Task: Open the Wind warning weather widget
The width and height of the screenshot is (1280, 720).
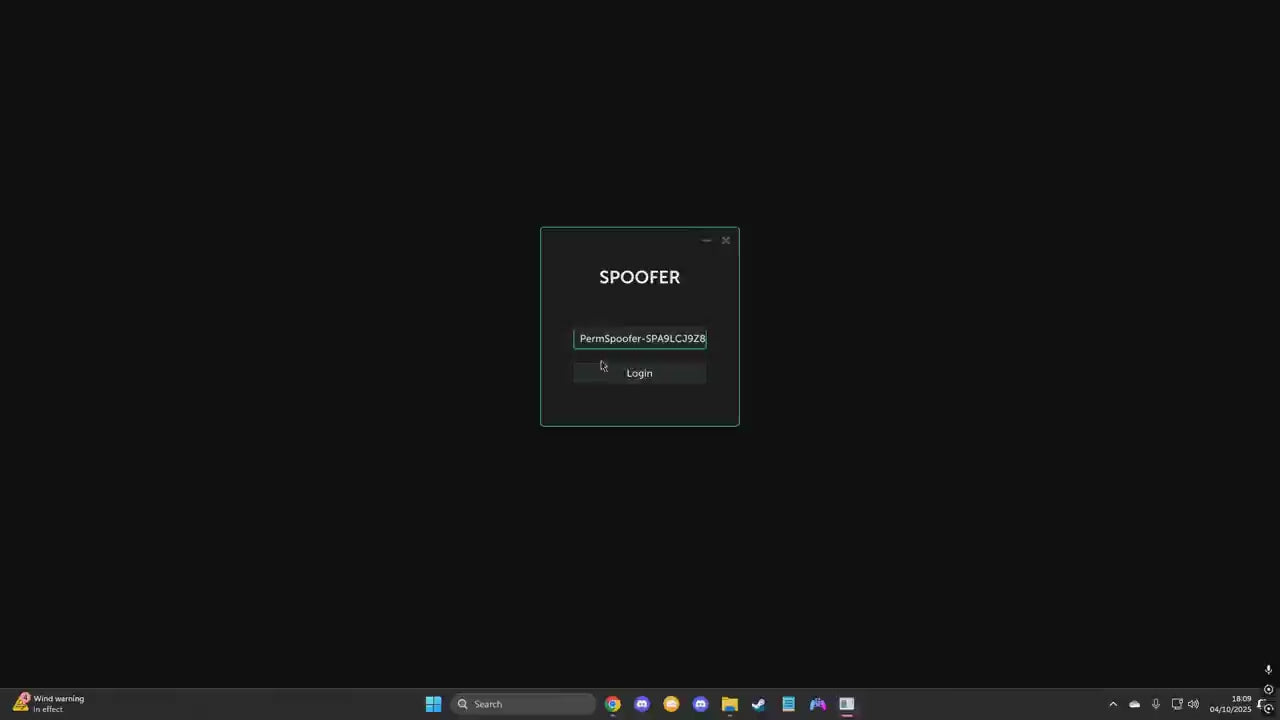Action: point(50,704)
